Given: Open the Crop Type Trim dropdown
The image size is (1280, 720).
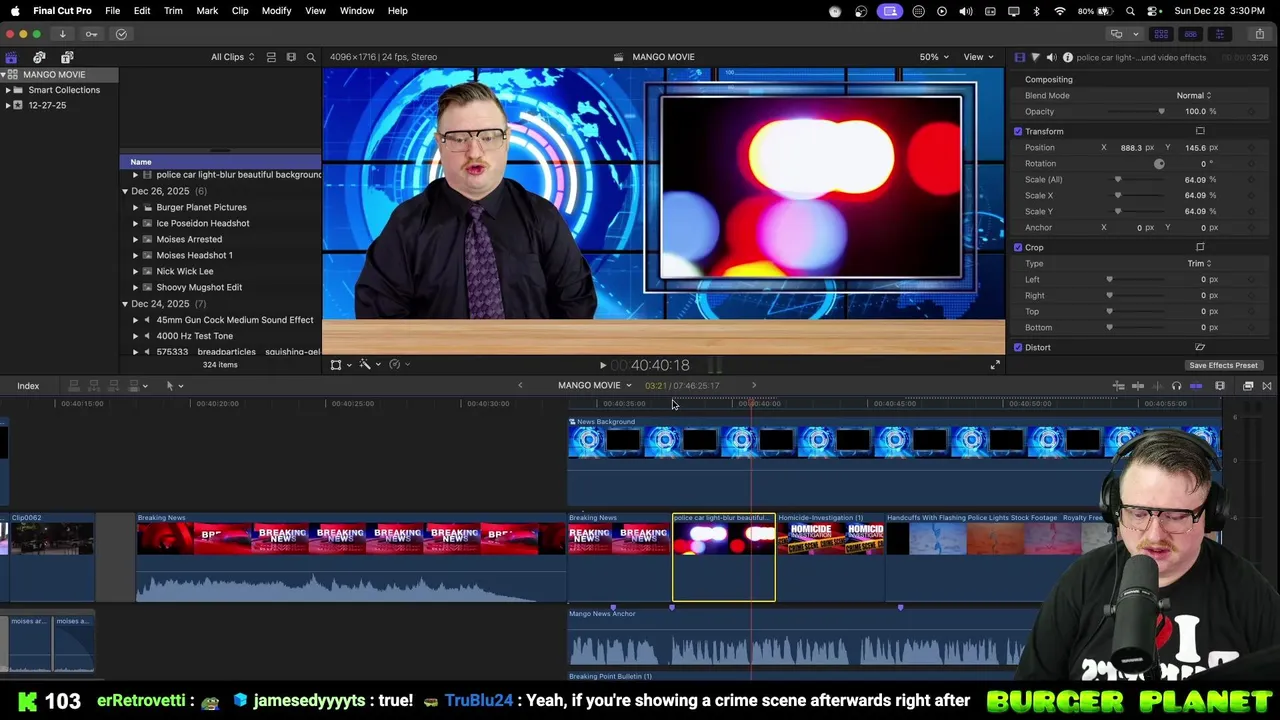Looking at the screenshot, I should [x=1199, y=263].
